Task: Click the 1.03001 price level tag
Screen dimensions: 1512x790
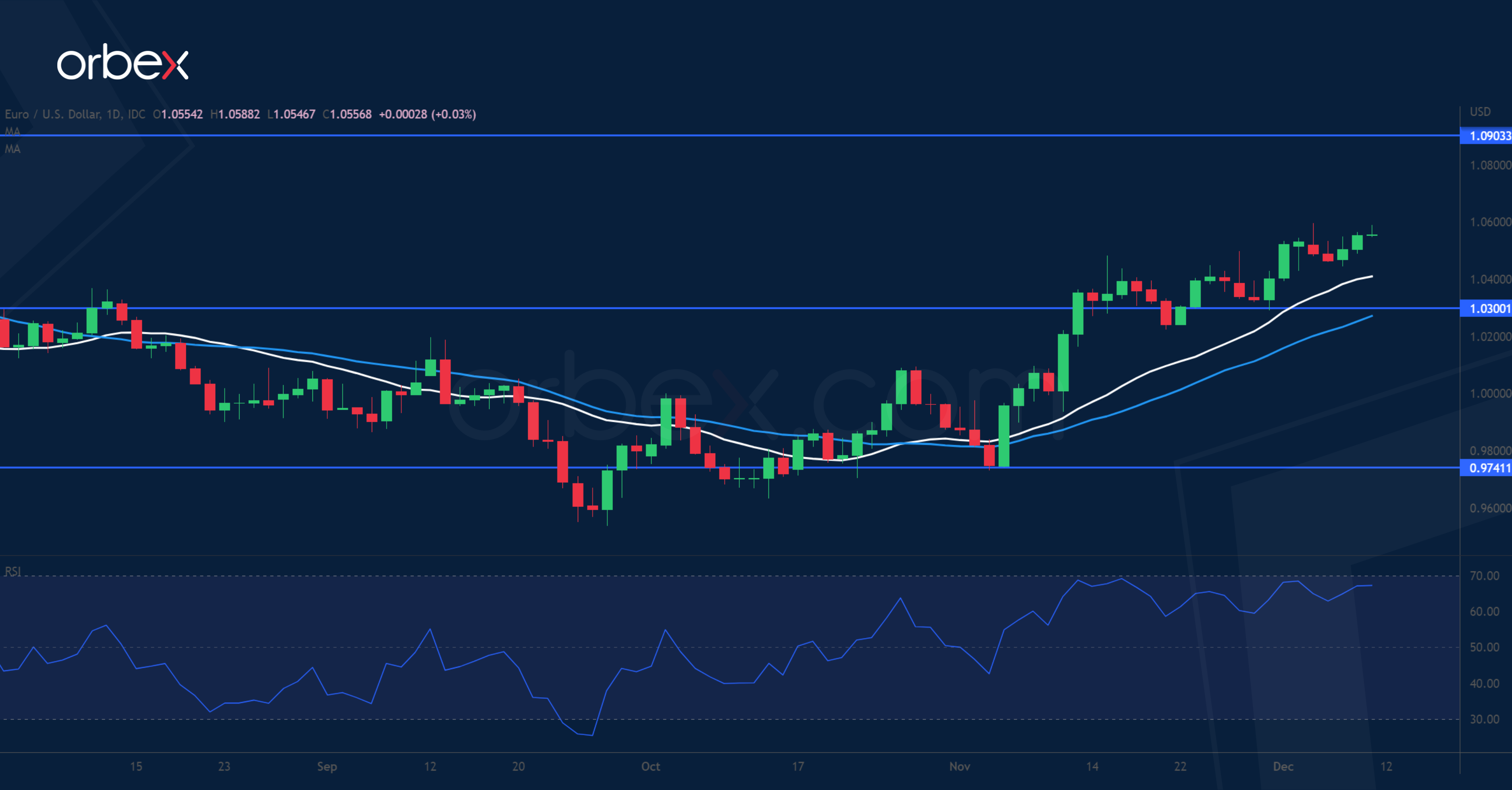Action: tap(1489, 309)
